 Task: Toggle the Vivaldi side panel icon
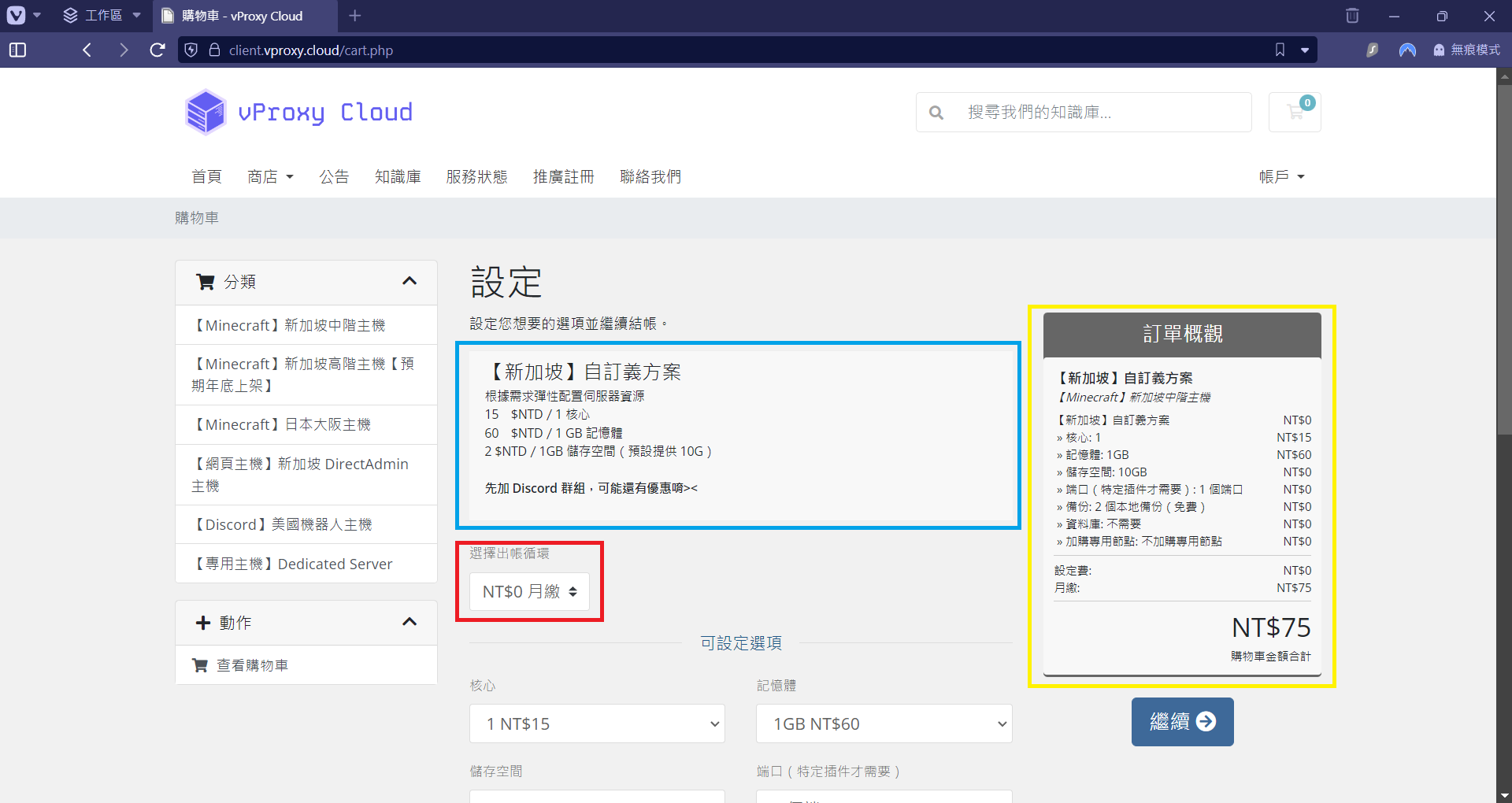click(17, 50)
